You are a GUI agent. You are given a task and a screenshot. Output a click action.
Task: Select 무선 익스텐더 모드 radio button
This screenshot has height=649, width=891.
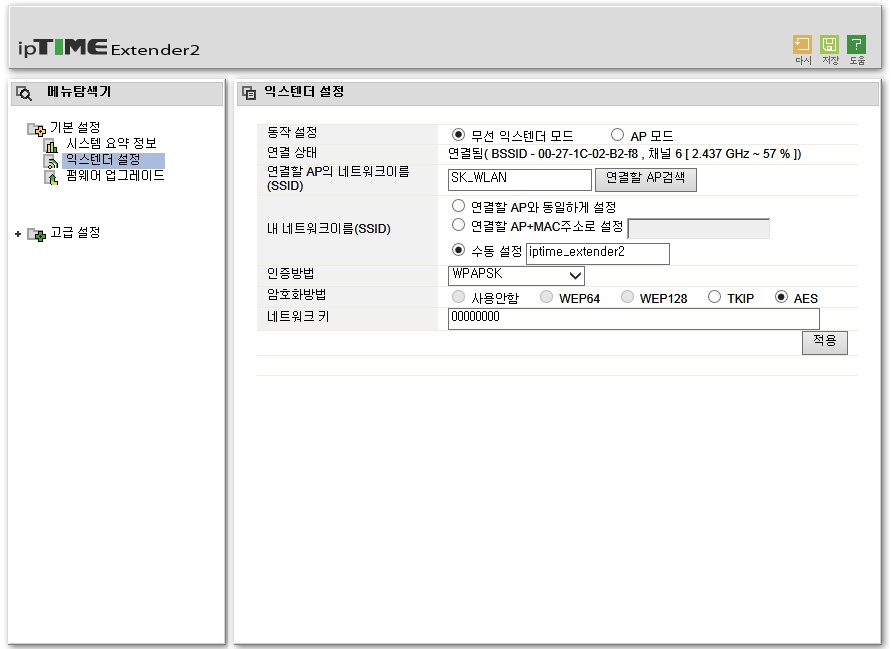click(x=458, y=135)
